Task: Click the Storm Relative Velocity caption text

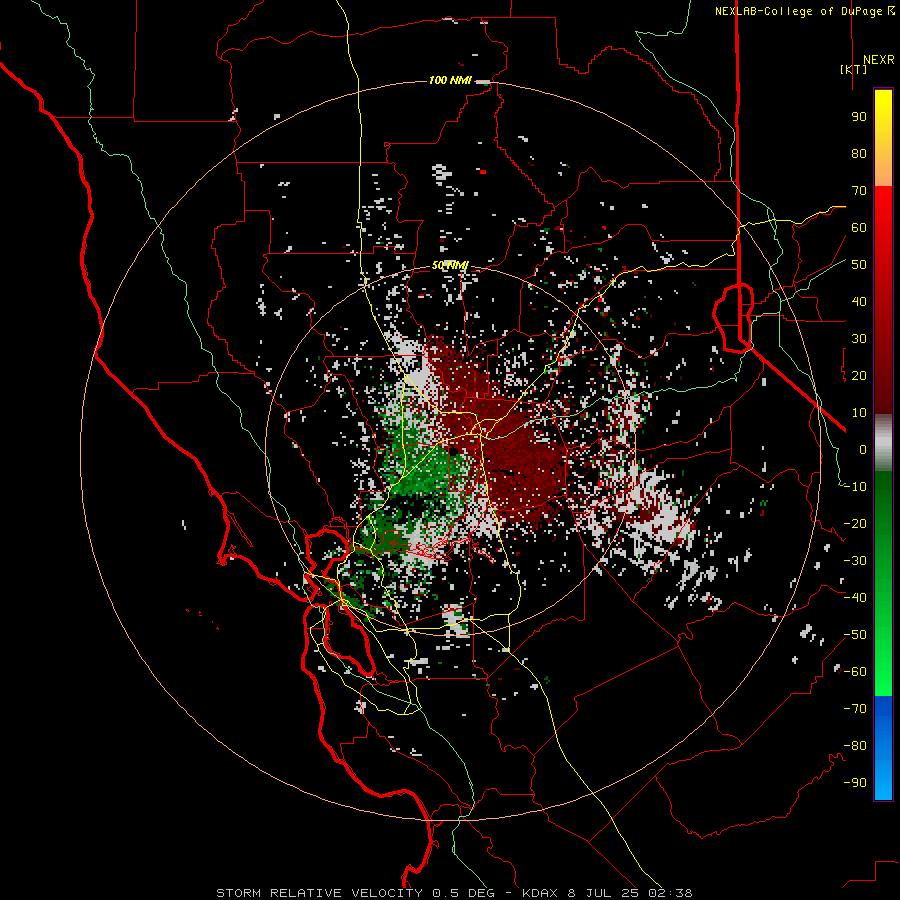Action: pos(454,893)
